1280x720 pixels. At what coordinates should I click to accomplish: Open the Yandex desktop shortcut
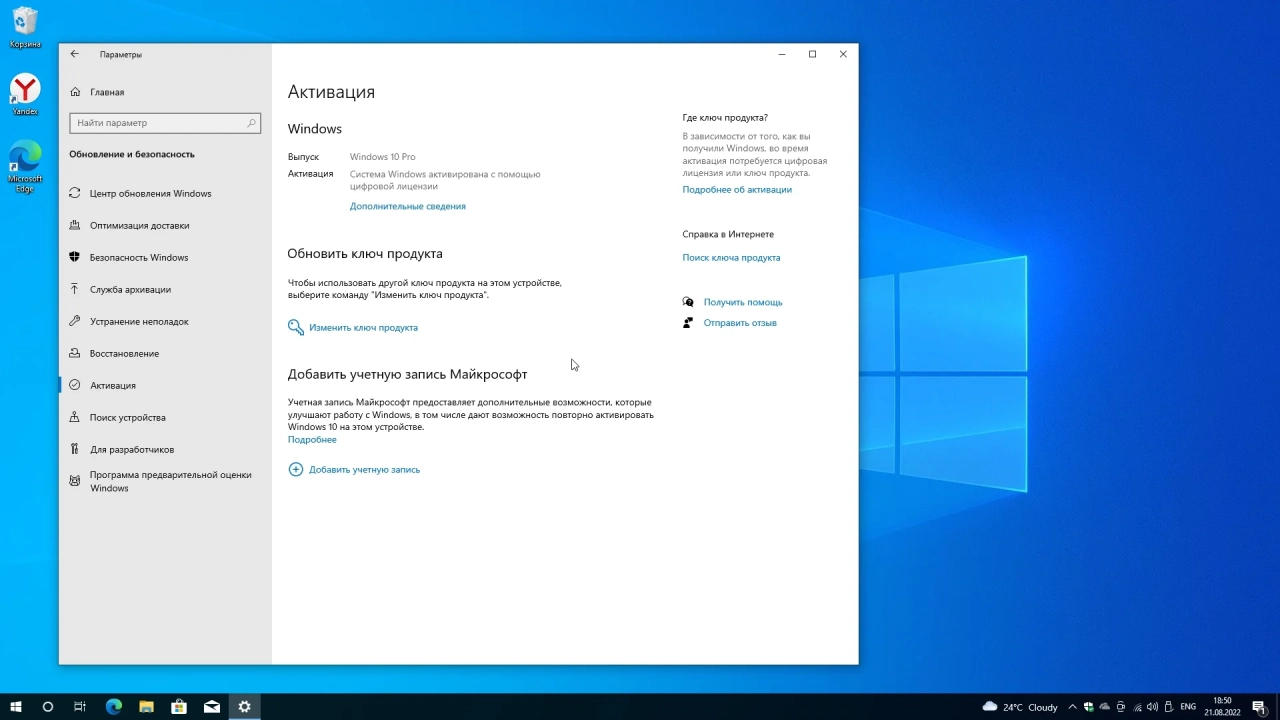(25, 95)
